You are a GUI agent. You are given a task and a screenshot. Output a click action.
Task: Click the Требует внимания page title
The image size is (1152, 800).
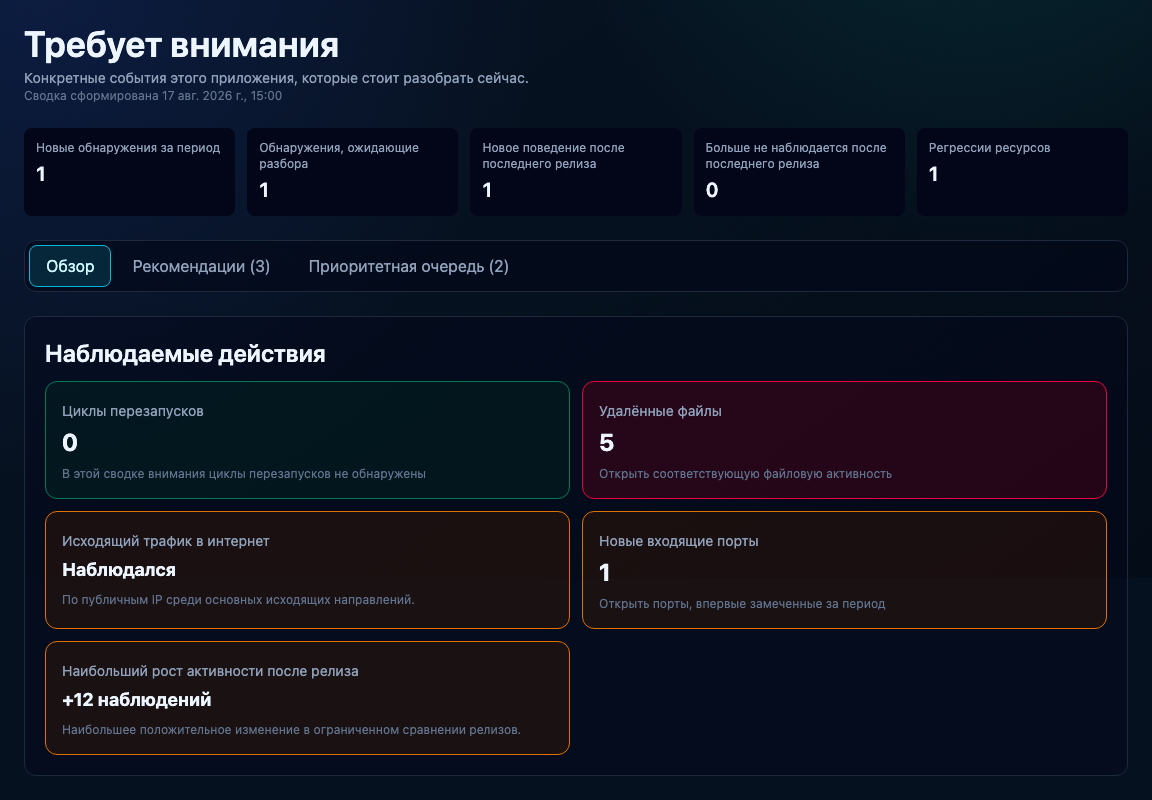181,46
